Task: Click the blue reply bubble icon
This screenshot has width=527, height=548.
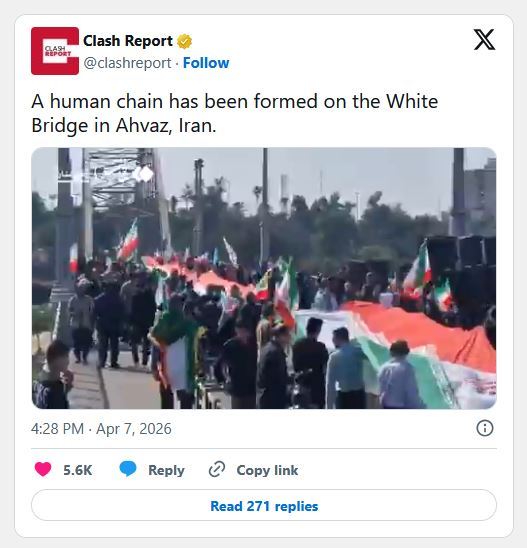Action: [128, 469]
